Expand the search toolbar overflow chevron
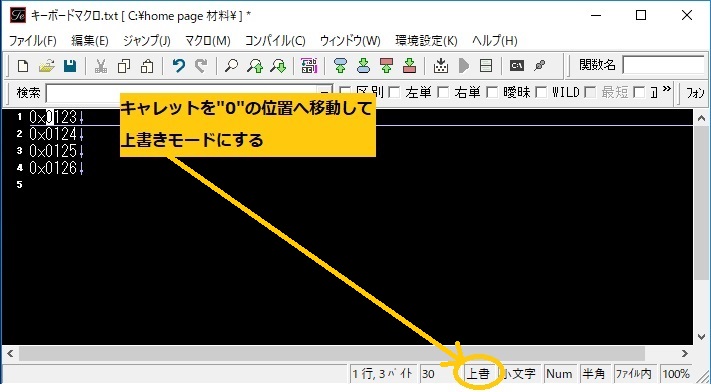Screen dimensions: 711x392 666,88
